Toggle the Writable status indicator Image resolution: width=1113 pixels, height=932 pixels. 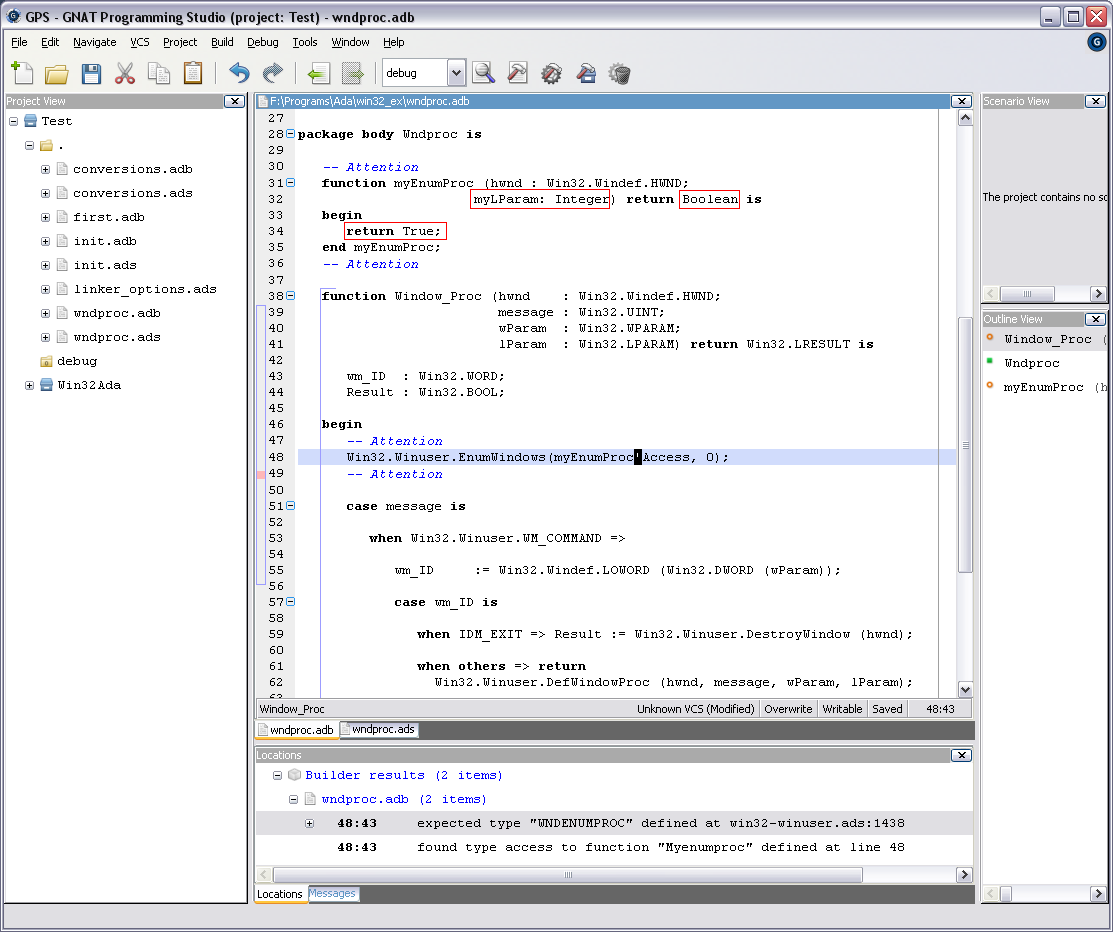(842, 709)
